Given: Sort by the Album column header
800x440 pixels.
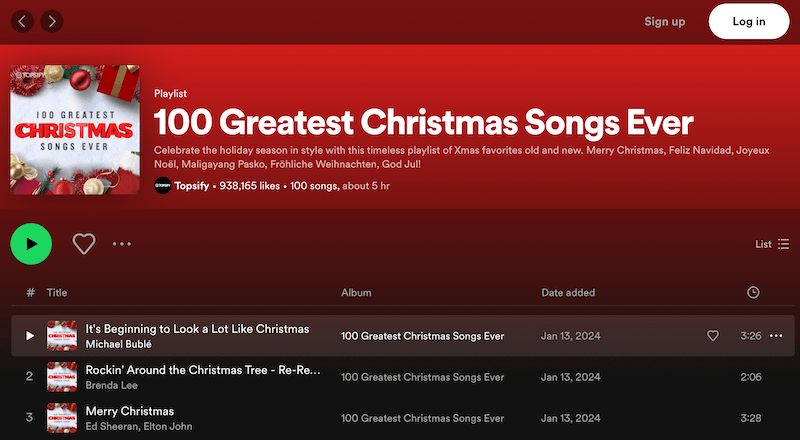Looking at the screenshot, I should point(356,293).
